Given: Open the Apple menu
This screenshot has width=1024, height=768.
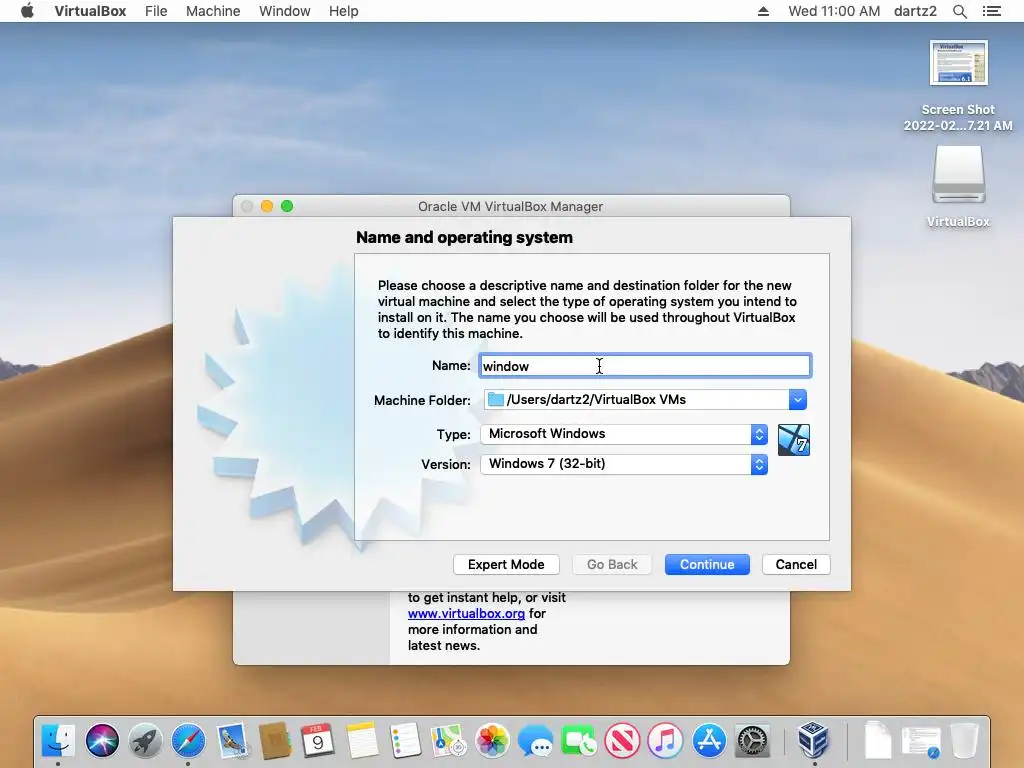Looking at the screenshot, I should 27,10.
